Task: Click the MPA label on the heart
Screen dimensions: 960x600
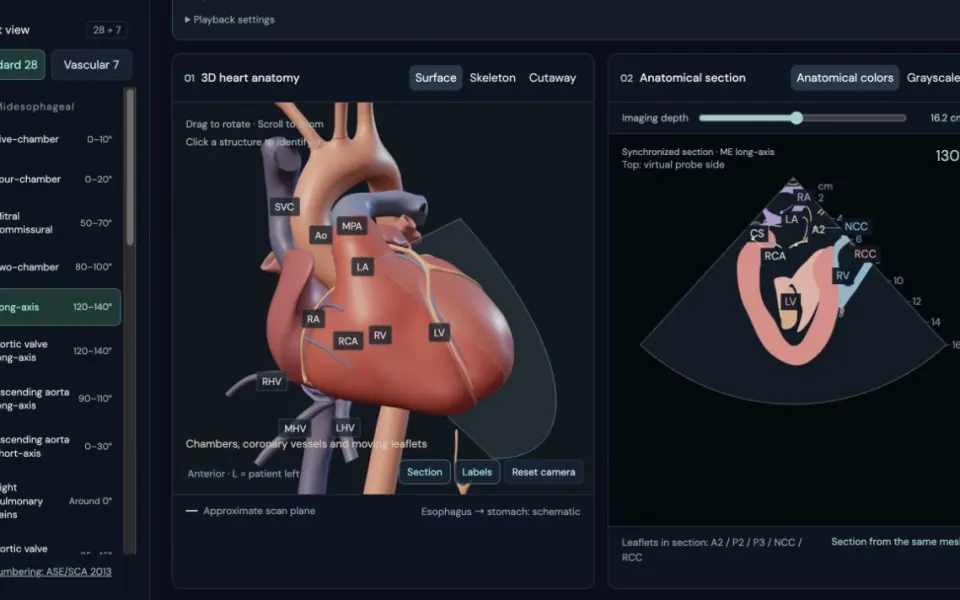Action: [352, 226]
